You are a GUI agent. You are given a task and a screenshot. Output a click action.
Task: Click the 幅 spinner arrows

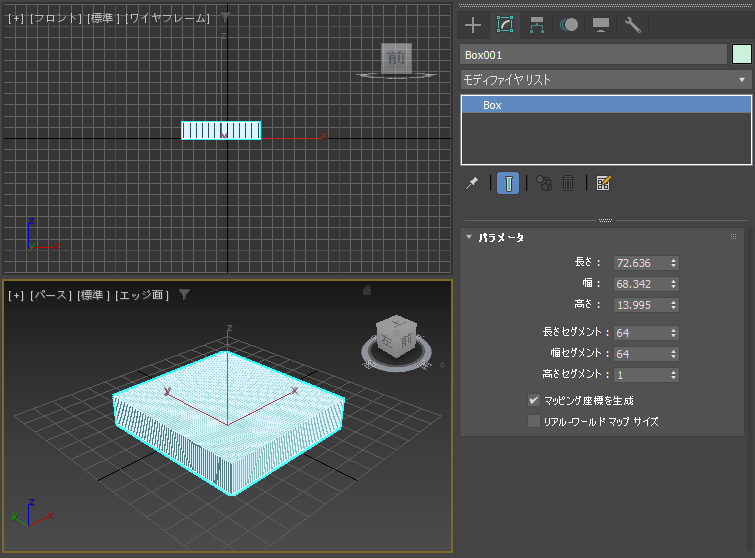tap(674, 284)
